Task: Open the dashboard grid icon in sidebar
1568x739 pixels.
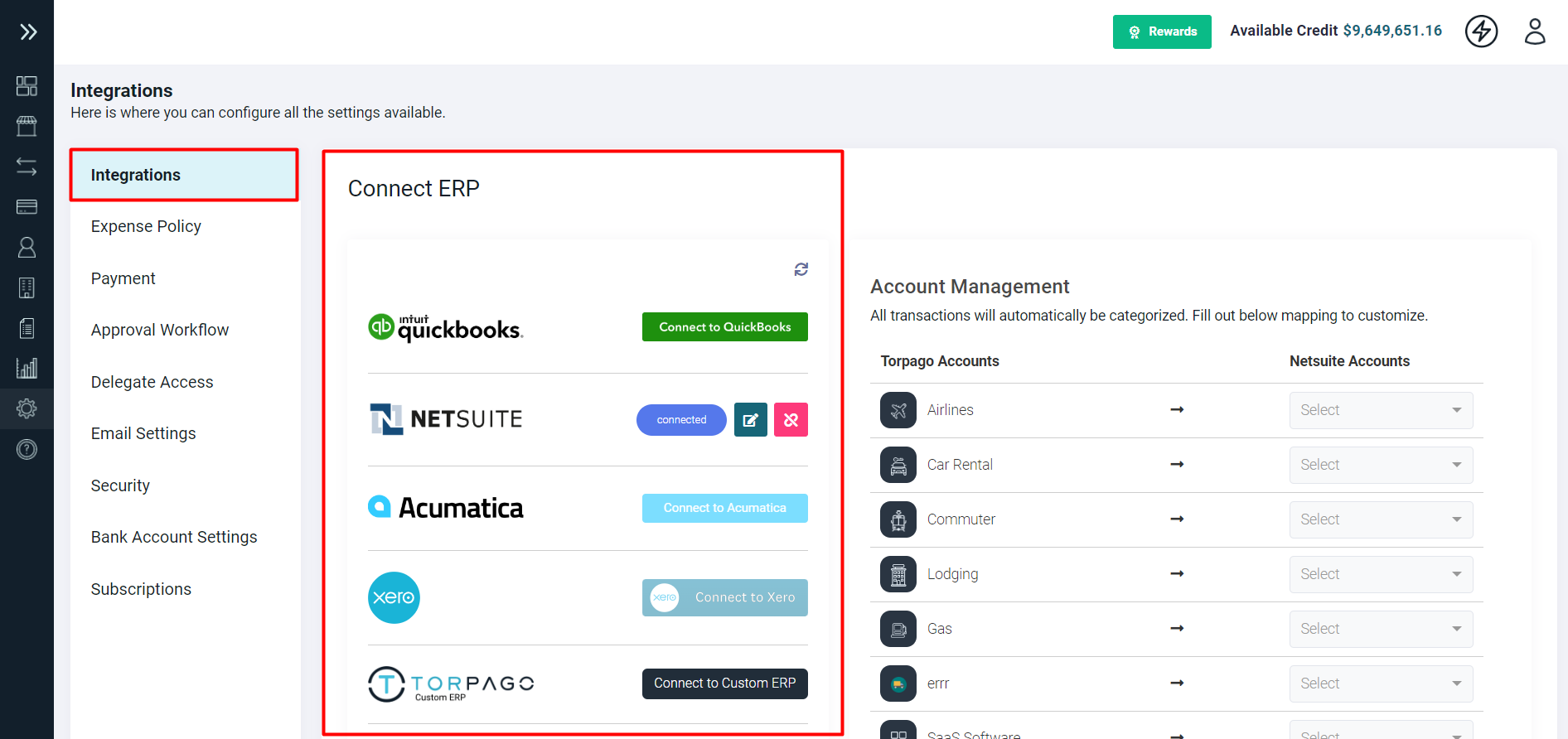Action: (27, 86)
